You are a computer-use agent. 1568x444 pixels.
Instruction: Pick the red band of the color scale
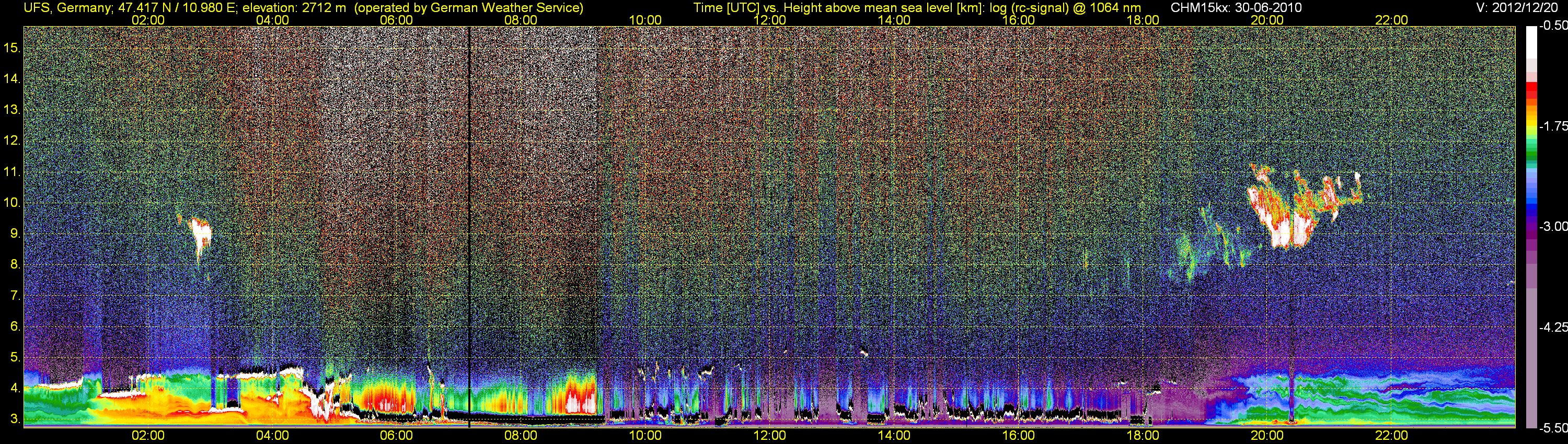(1531, 90)
